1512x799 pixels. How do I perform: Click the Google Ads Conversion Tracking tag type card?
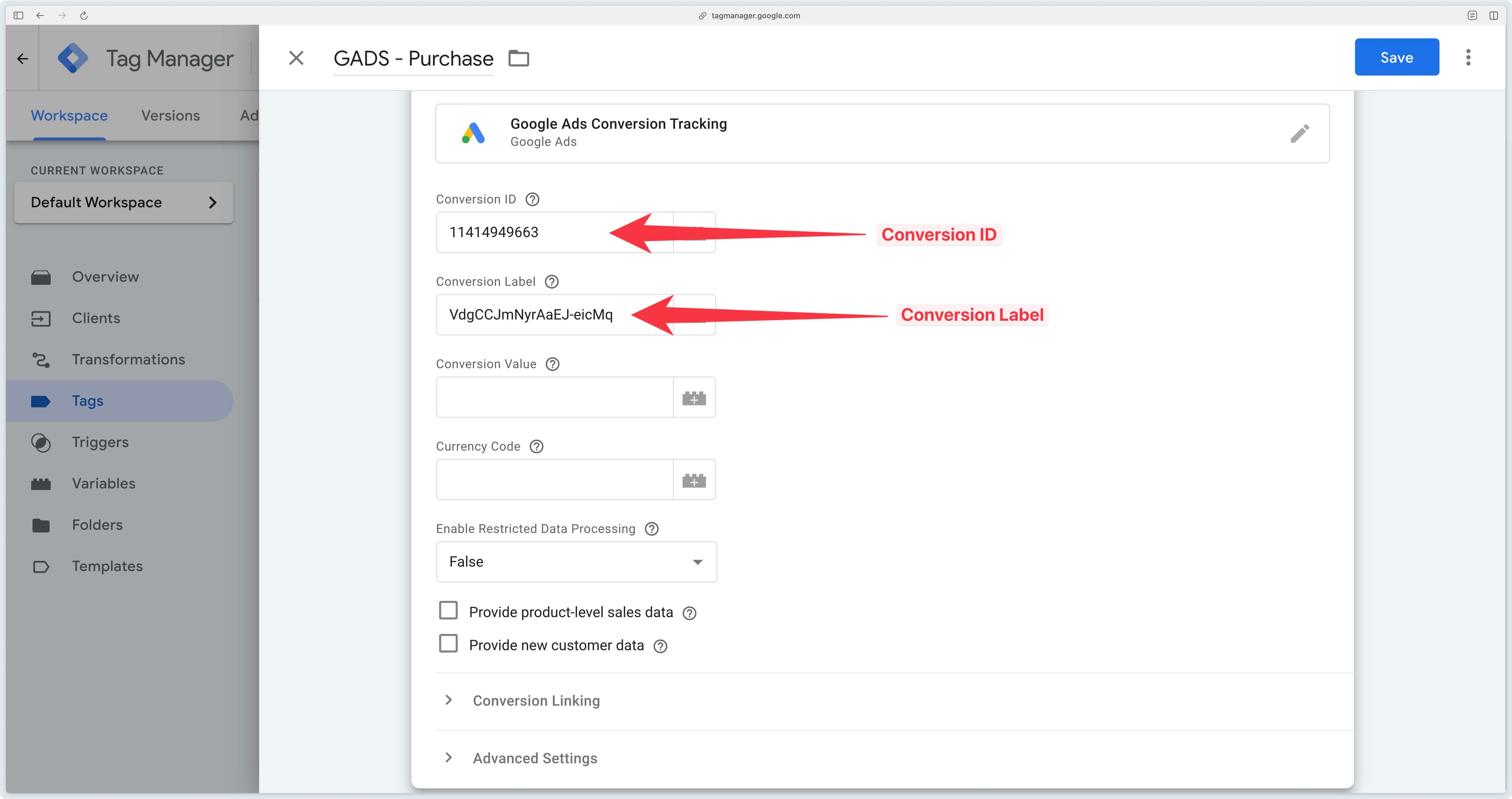point(882,133)
